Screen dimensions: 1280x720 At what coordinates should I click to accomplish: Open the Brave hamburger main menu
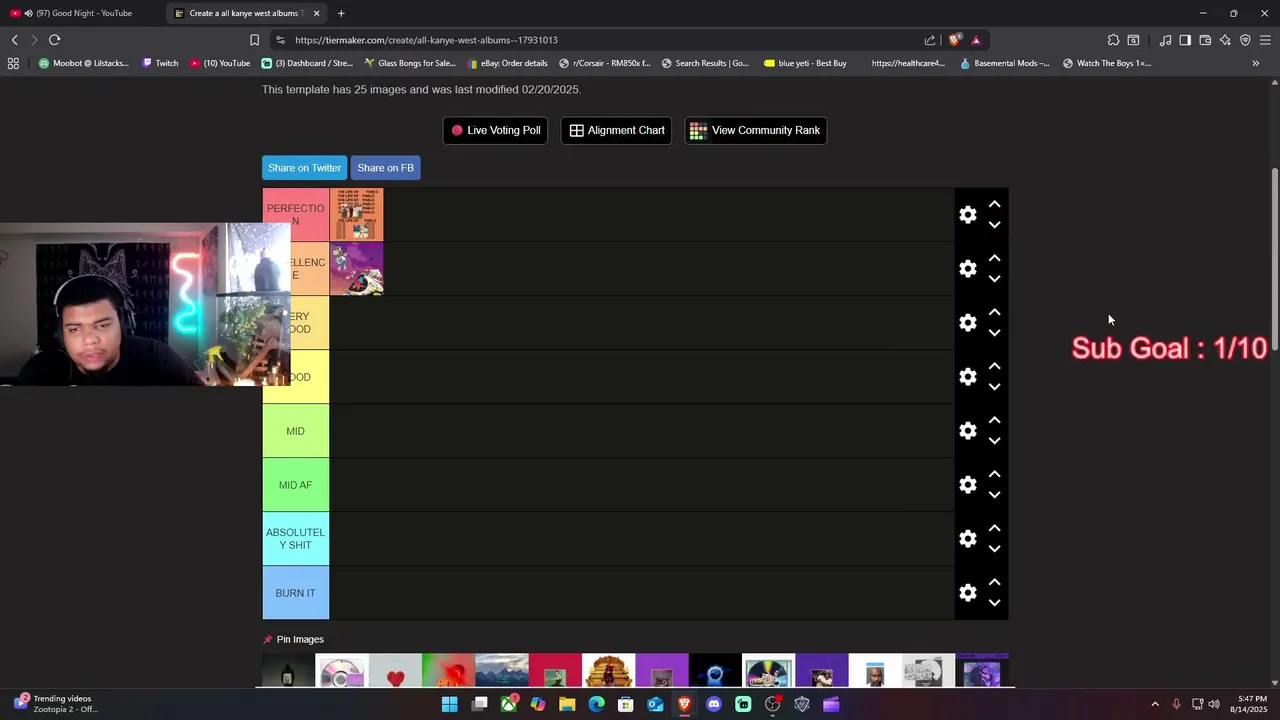click(x=1265, y=40)
